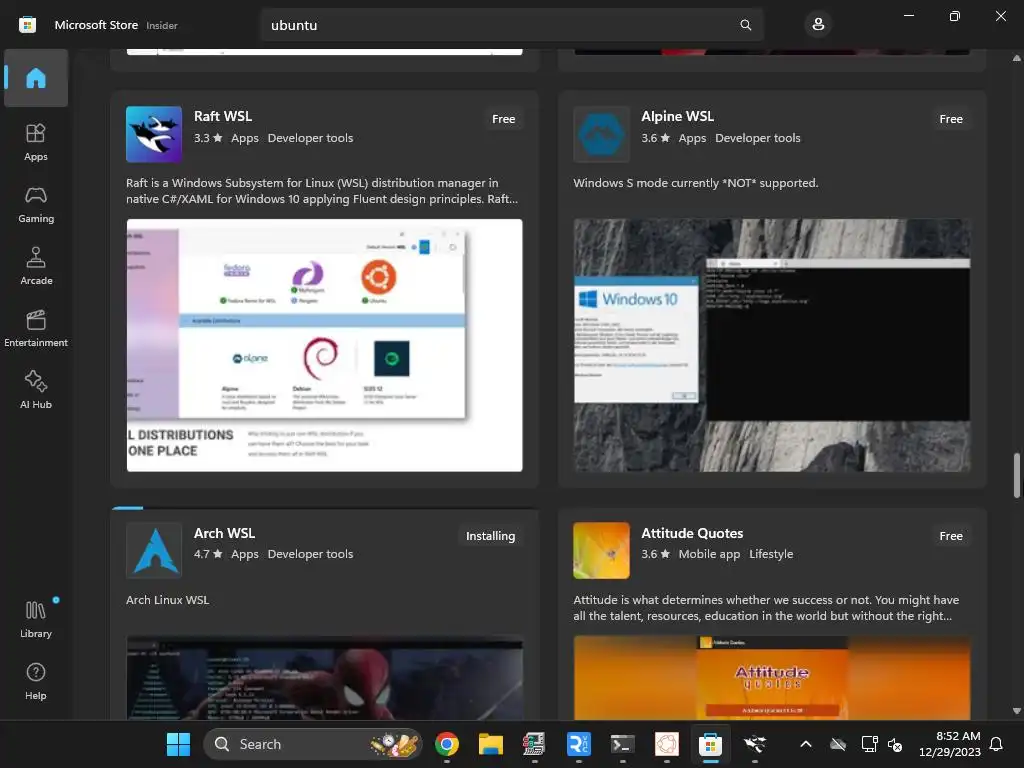Open the notifications bell in the system tray
Viewport: 1024px width, 768px height.
point(996,744)
